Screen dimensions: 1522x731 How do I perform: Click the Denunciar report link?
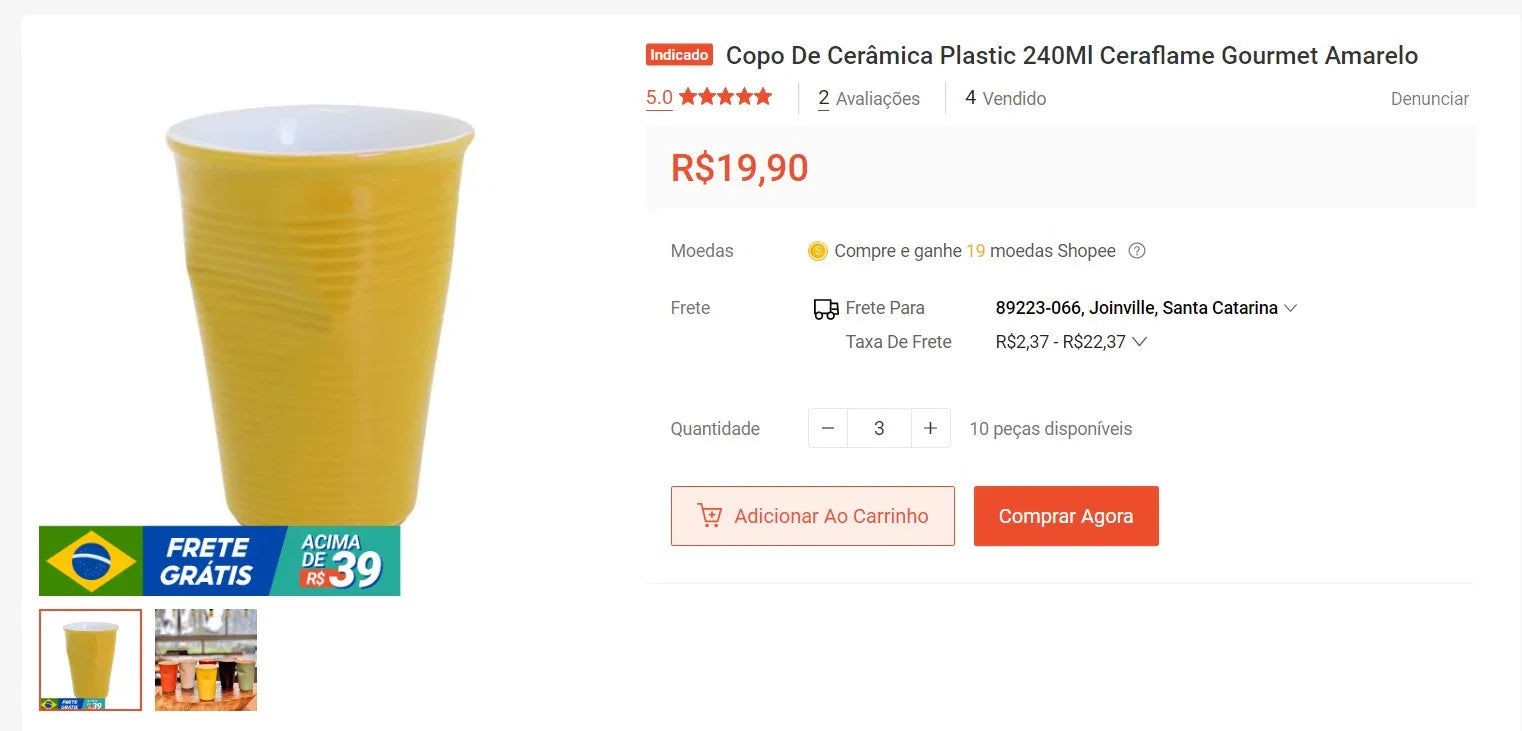pyautogui.click(x=1429, y=99)
